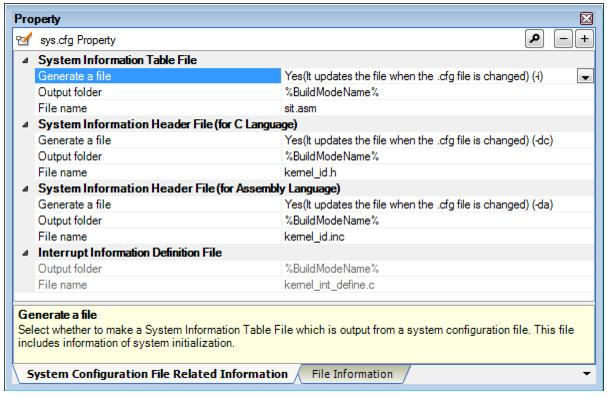Close the Property panel

pos(586,18)
